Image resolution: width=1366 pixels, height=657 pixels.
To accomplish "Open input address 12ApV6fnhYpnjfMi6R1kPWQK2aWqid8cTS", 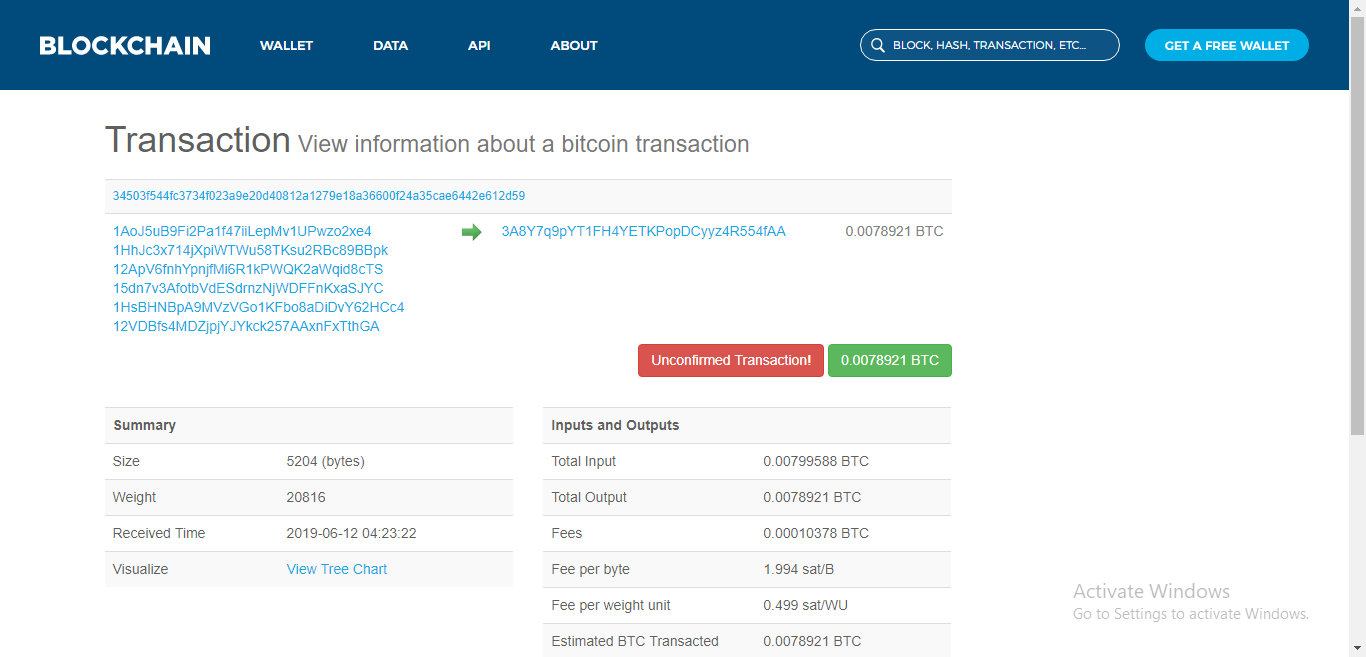I will [248, 269].
